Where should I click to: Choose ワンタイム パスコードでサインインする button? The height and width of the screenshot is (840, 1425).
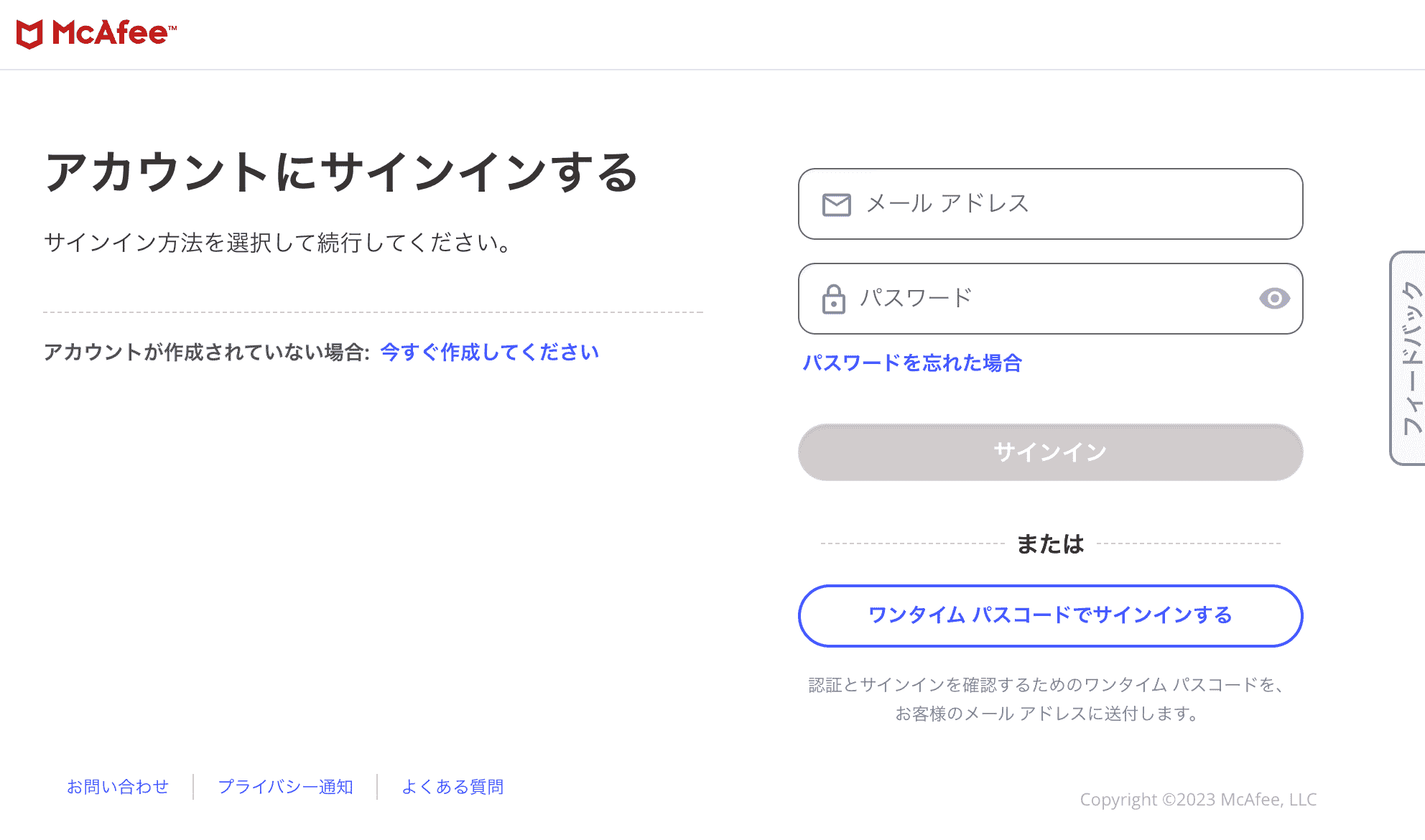tap(1050, 616)
